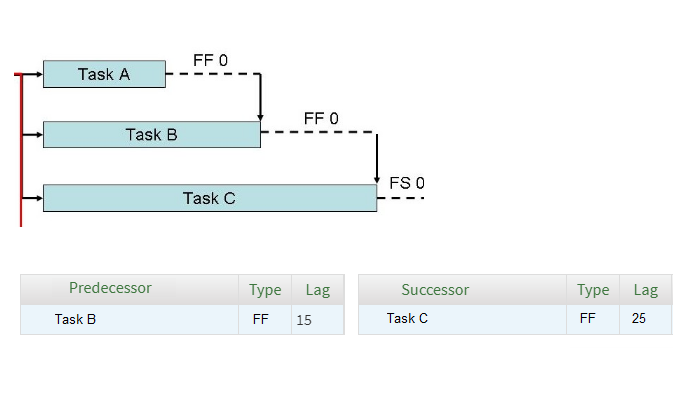Click the FS 0 label after Task C
The width and height of the screenshot is (694, 395).
click(407, 183)
